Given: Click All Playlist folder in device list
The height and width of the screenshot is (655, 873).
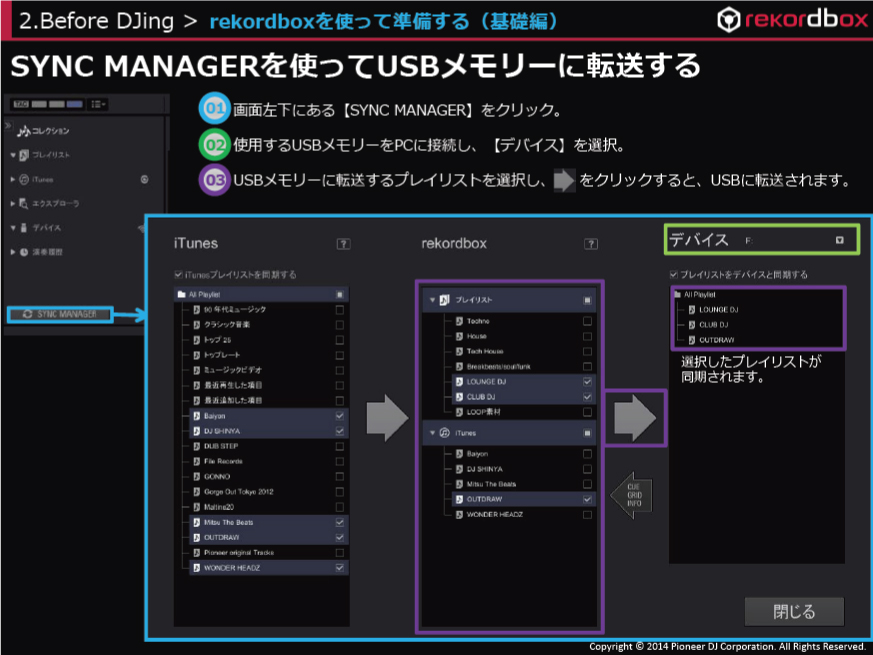Looking at the screenshot, I should (x=695, y=294).
